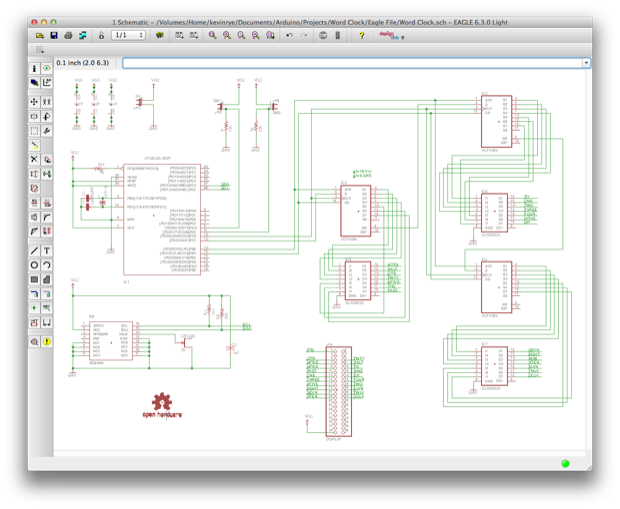Screen dimensions: 620x509
Task: Select the Label tool
Action: [x=47, y=308]
